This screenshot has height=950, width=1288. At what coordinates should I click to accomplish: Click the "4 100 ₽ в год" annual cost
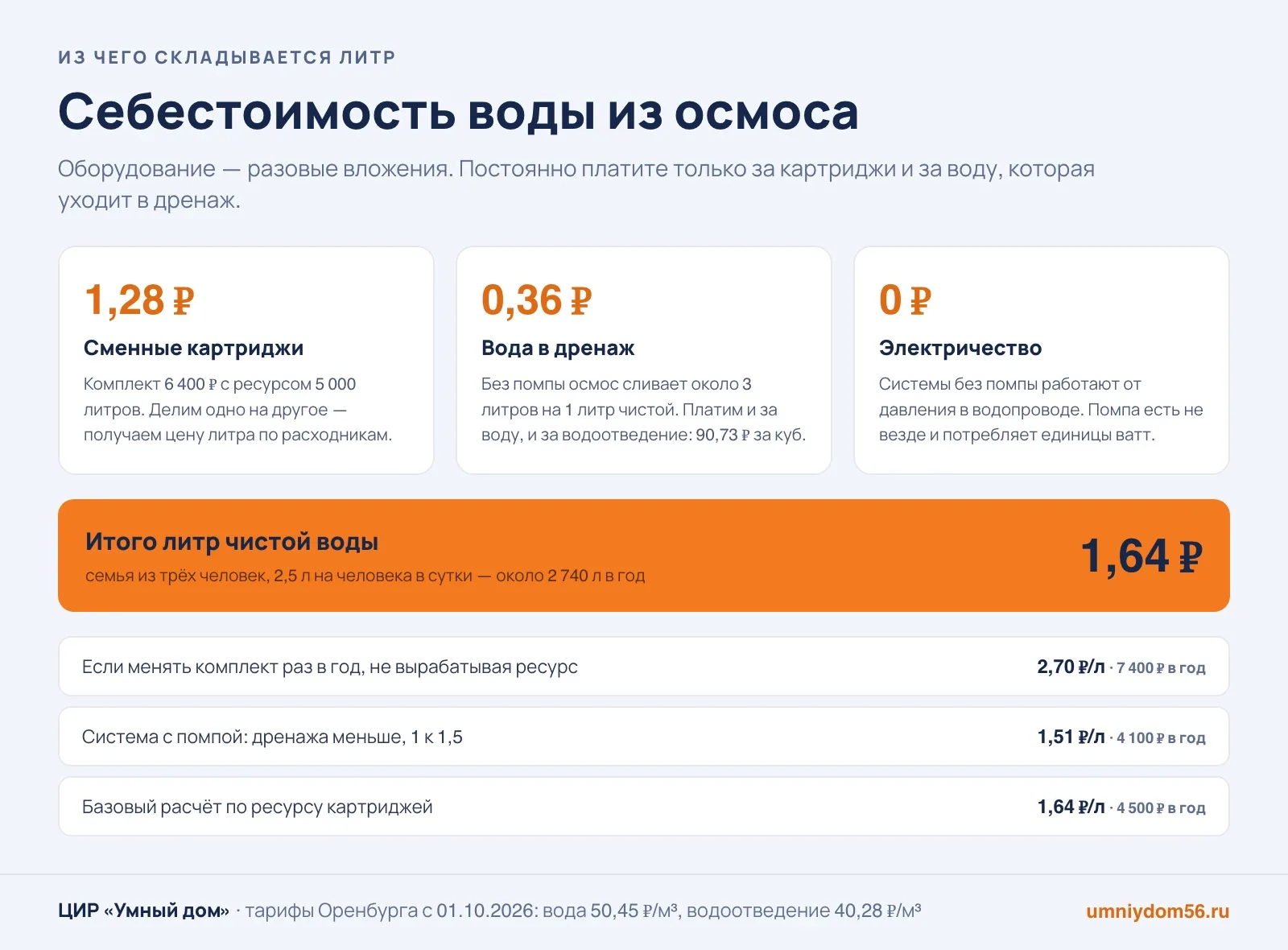[1161, 738]
